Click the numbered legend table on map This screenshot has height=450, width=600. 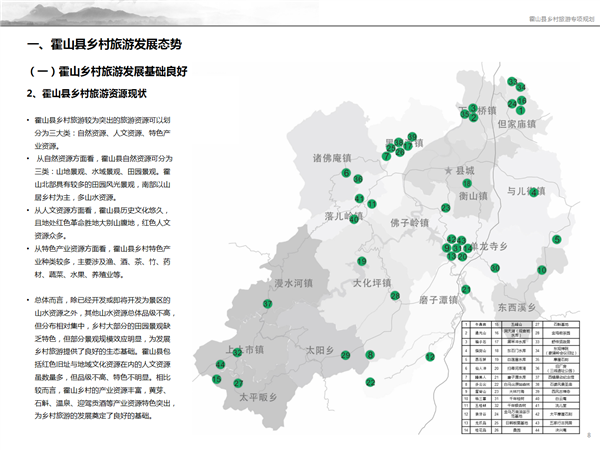click(521, 377)
